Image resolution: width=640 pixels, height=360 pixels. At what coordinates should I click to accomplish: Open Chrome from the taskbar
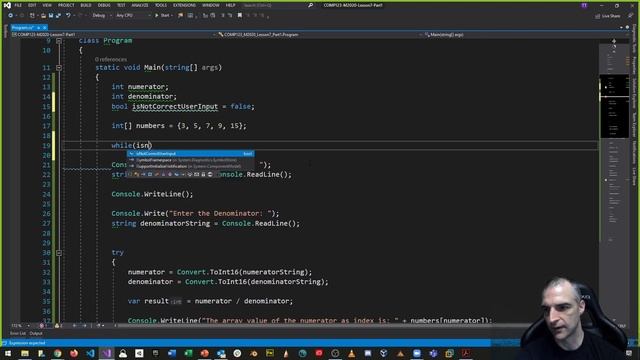click(x=58, y=353)
